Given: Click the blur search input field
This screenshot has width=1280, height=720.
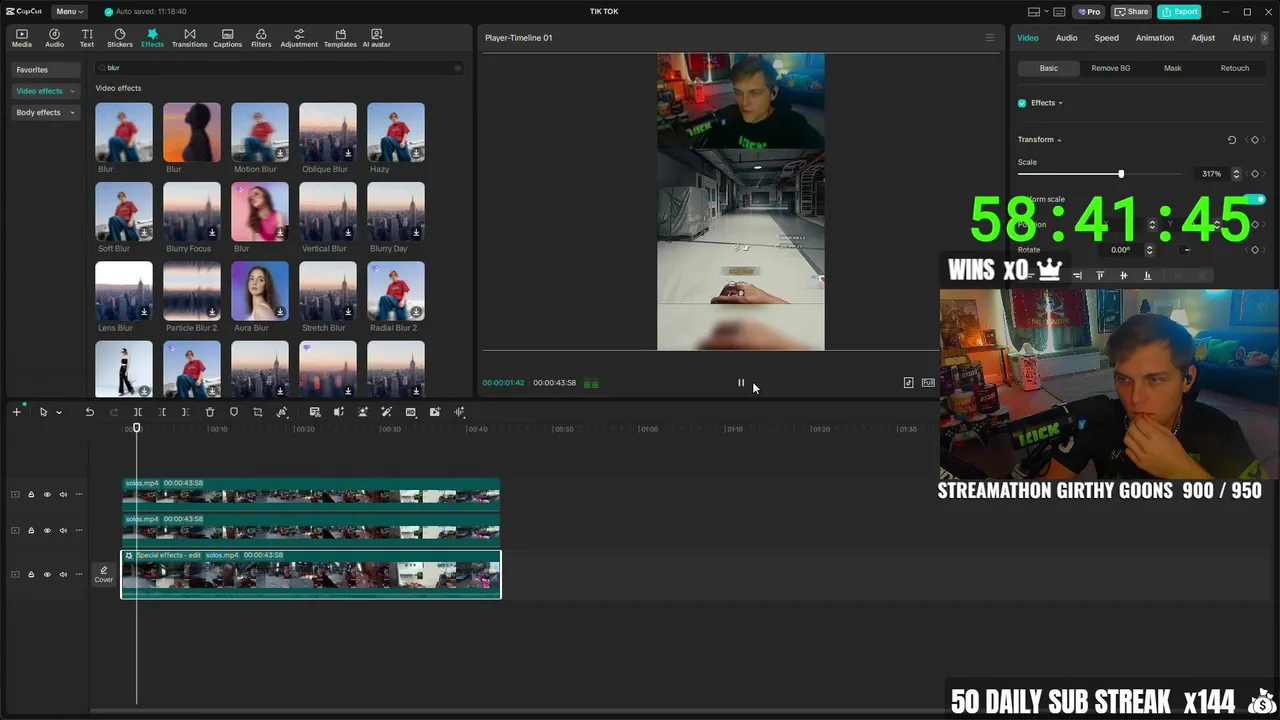Looking at the screenshot, I should click(278, 68).
